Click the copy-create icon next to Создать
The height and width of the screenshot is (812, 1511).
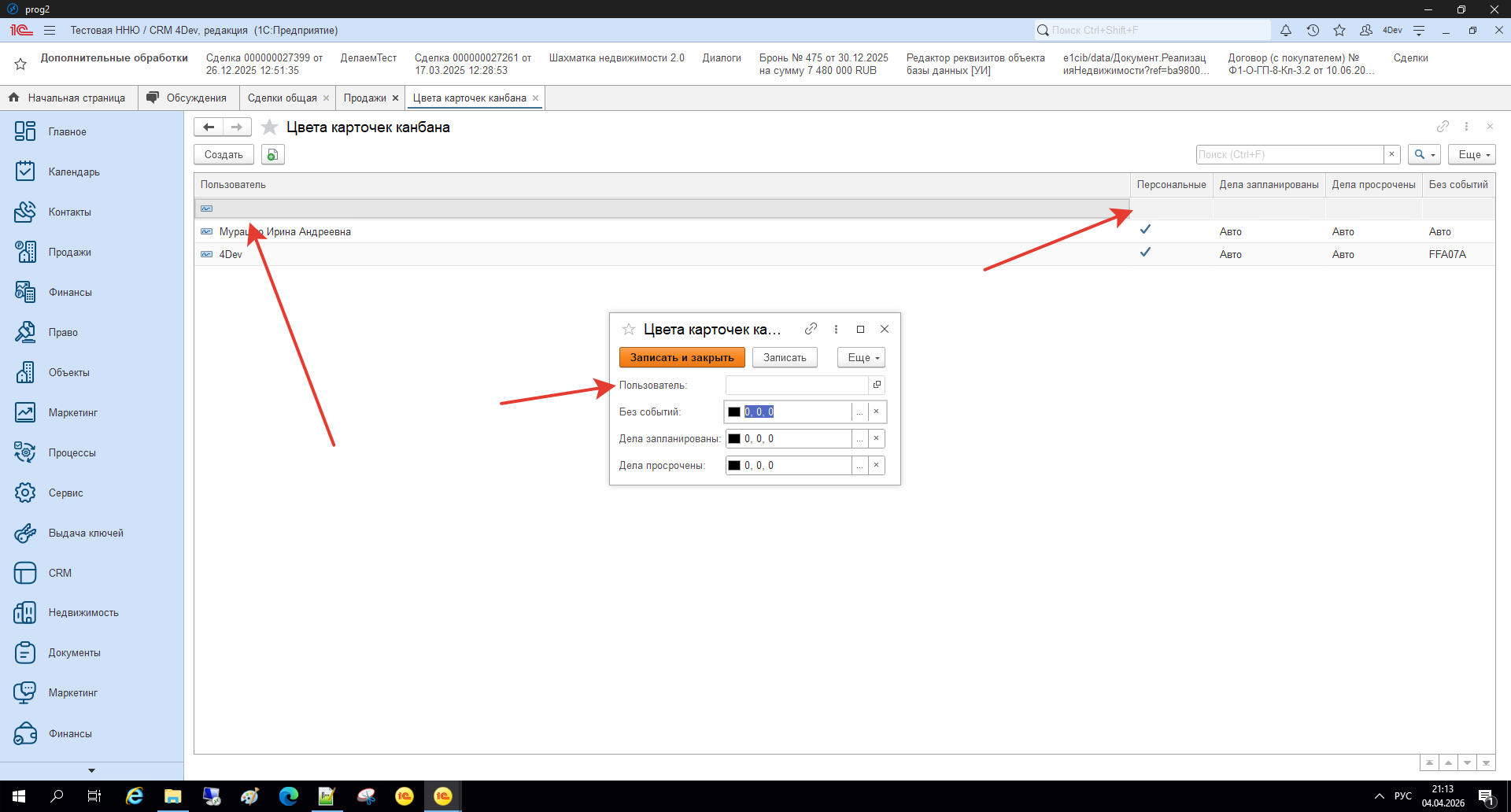pyautogui.click(x=272, y=155)
